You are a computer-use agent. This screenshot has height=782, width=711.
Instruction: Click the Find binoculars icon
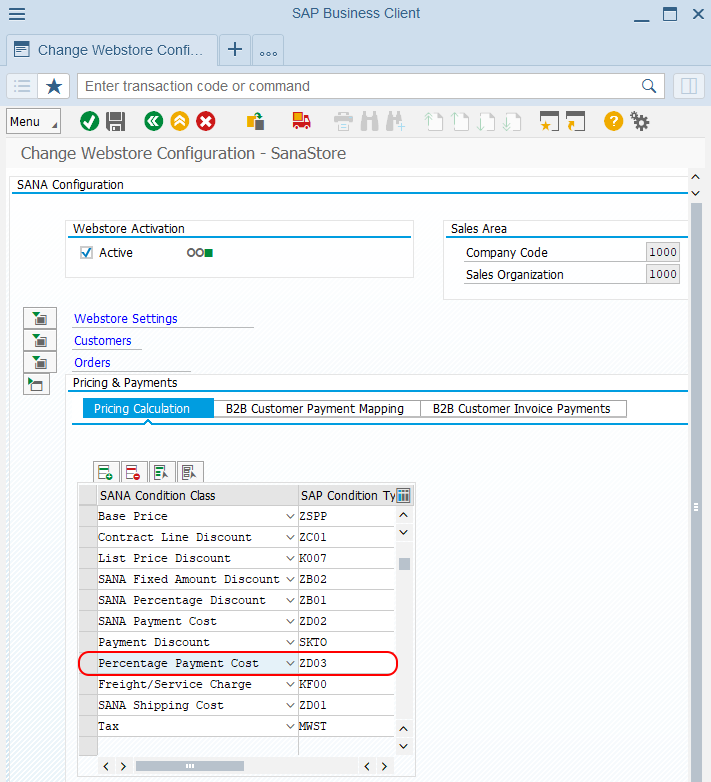tap(369, 121)
